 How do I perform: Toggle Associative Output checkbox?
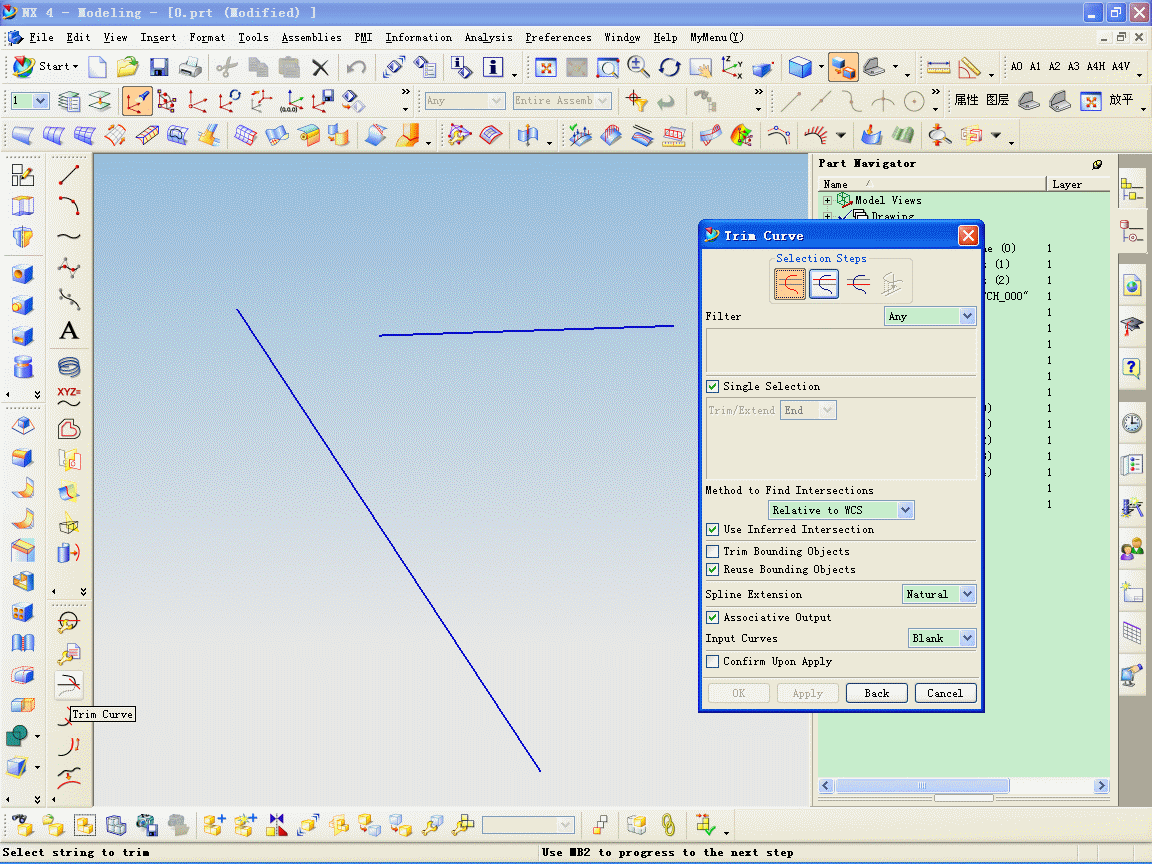pyautogui.click(x=712, y=618)
